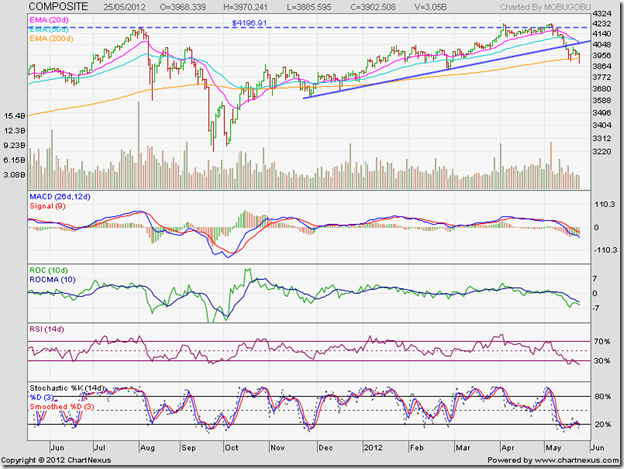Screen dimensions: 624x469
Task: Click the Charted By MOBUGOBU credit
Action: pyautogui.click(x=545, y=7)
